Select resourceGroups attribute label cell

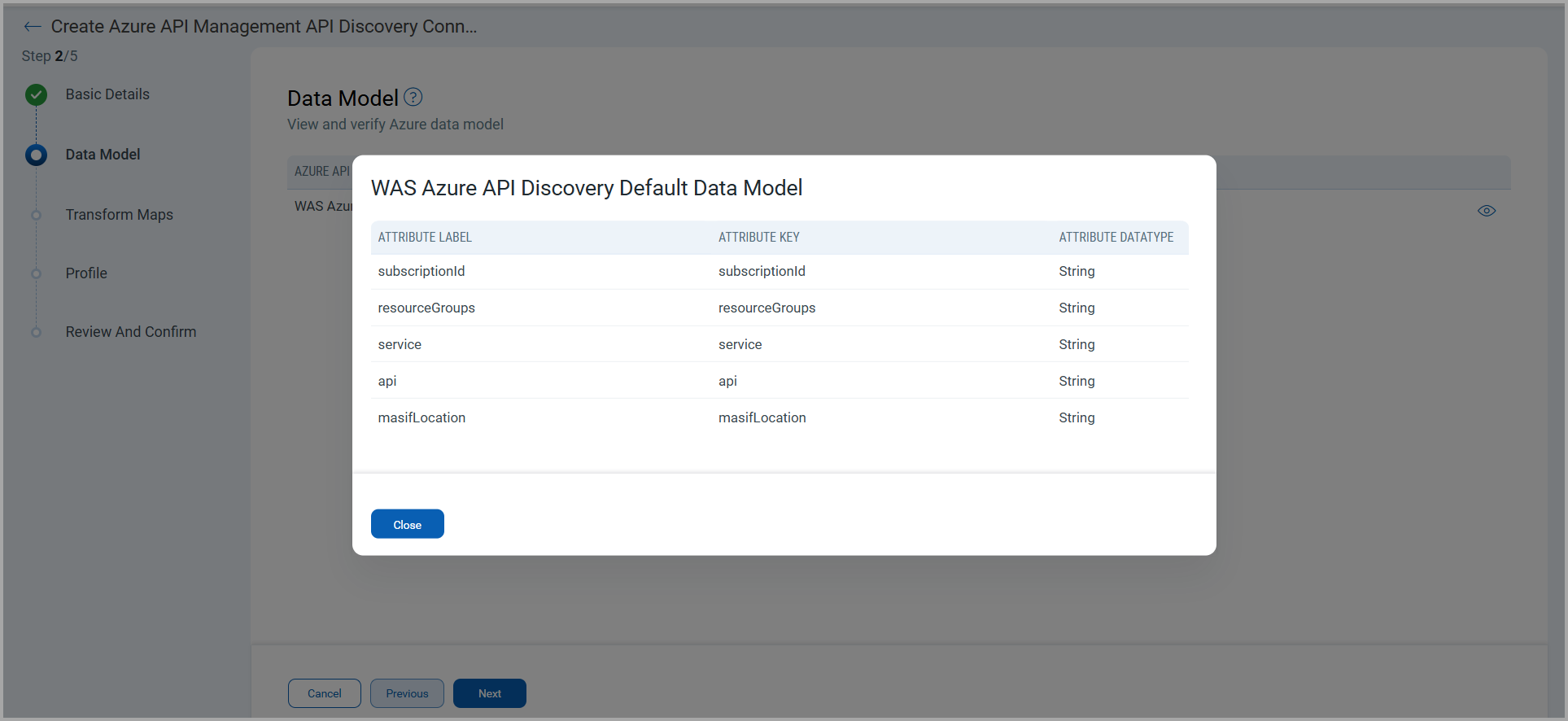426,308
